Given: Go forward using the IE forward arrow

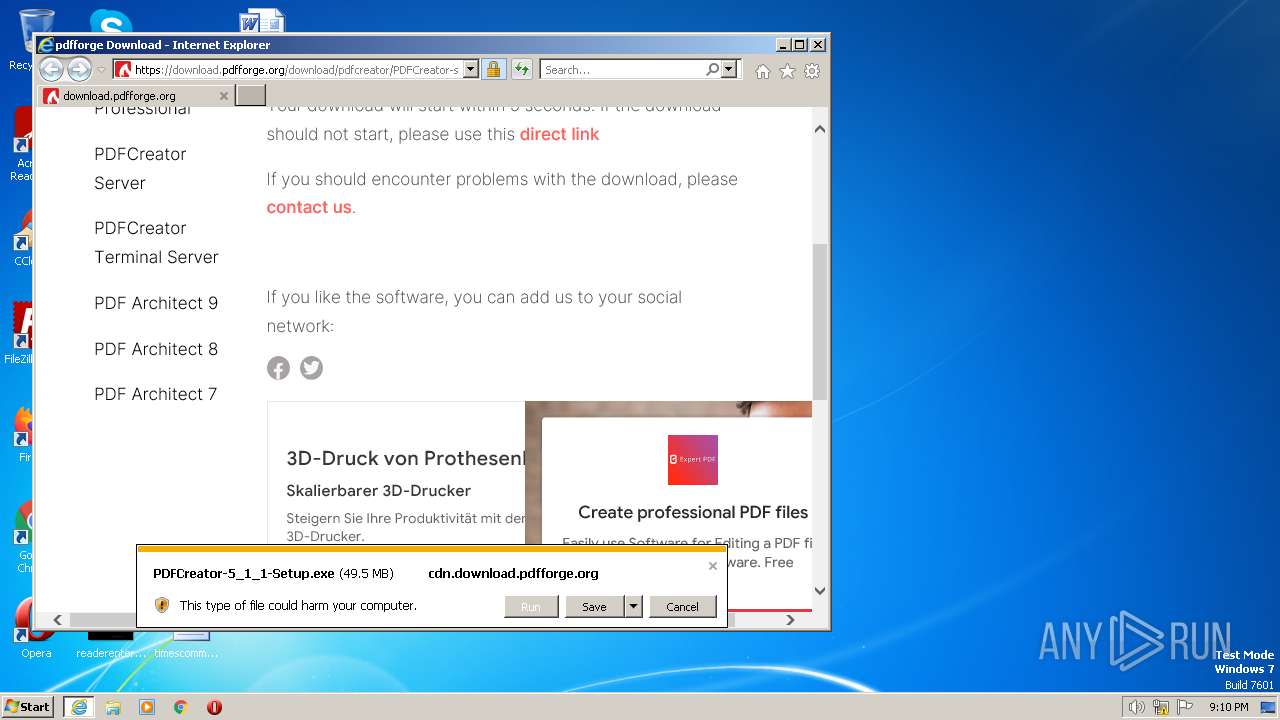Looking at the screenshot, I should [x=79, y=69].
